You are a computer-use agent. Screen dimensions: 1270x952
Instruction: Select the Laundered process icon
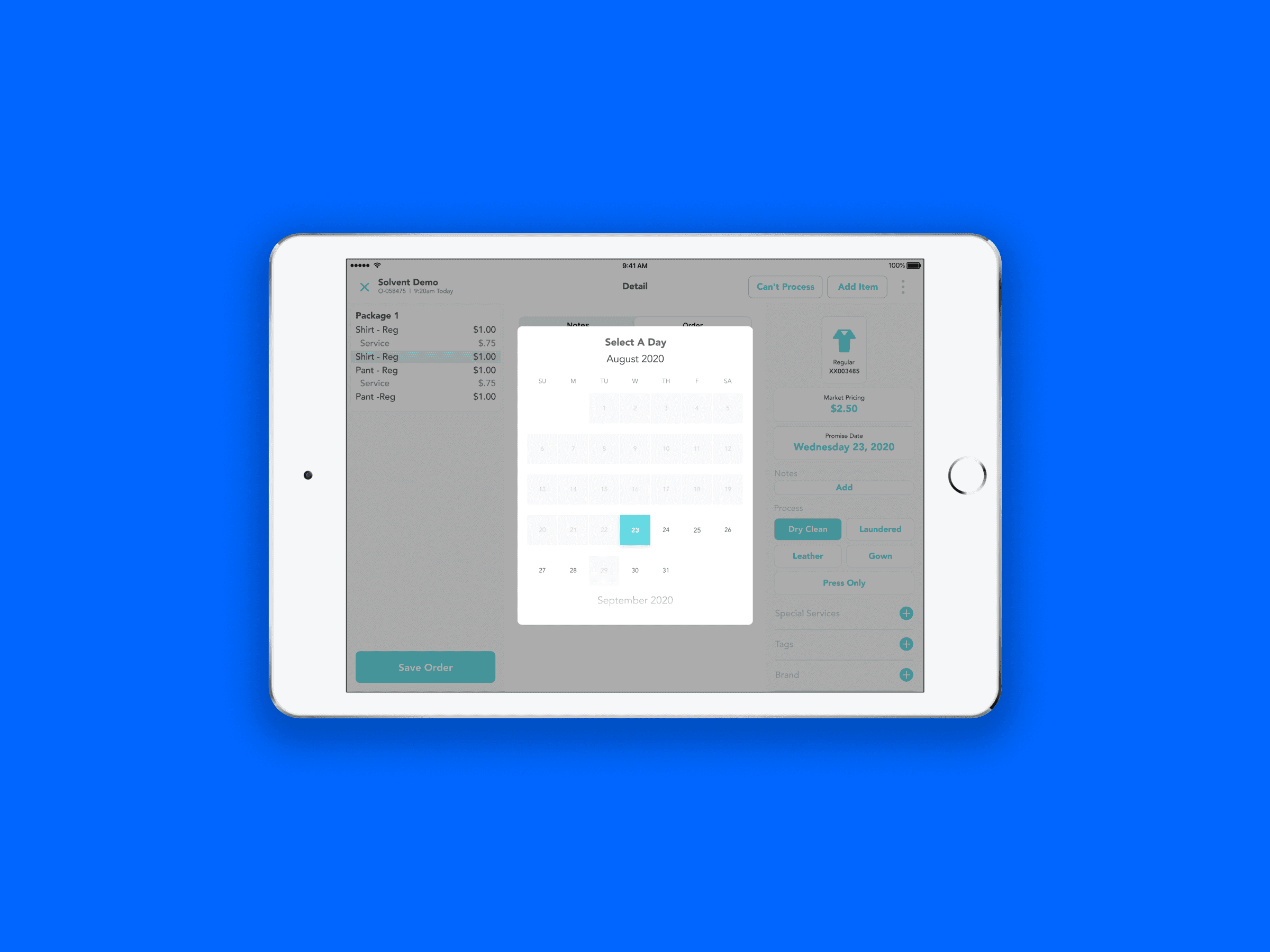[x=879, y=527]
